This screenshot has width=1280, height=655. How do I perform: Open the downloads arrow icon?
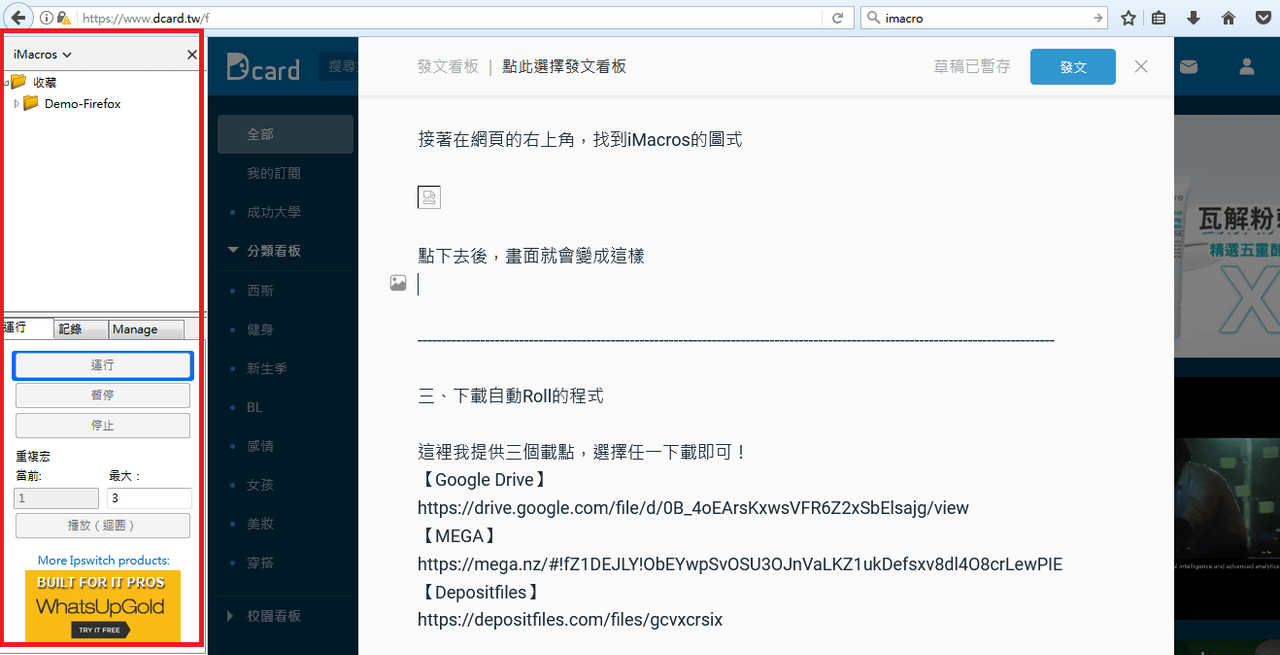(x=1193, y=18)
